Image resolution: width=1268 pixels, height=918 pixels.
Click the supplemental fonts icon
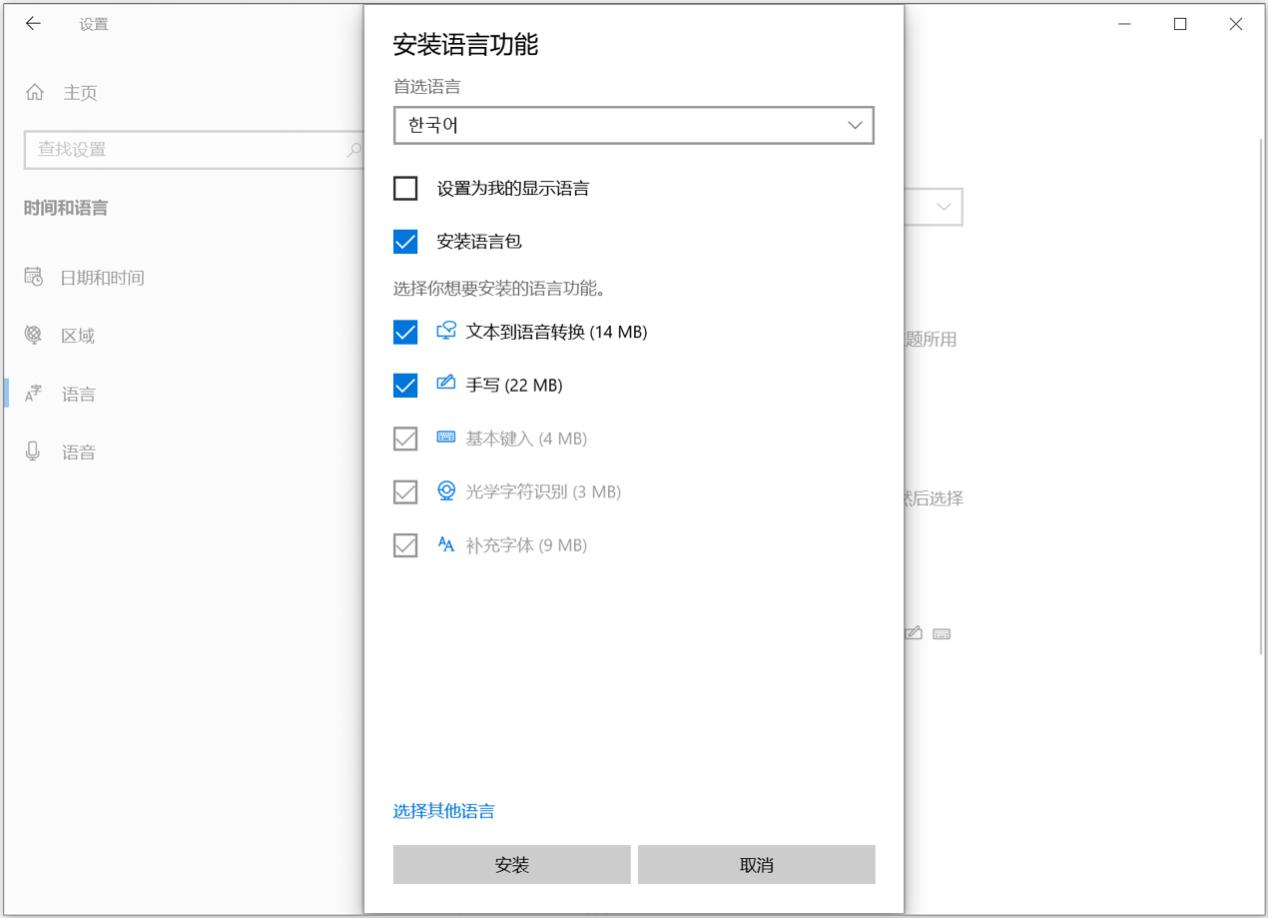point(446,545)
